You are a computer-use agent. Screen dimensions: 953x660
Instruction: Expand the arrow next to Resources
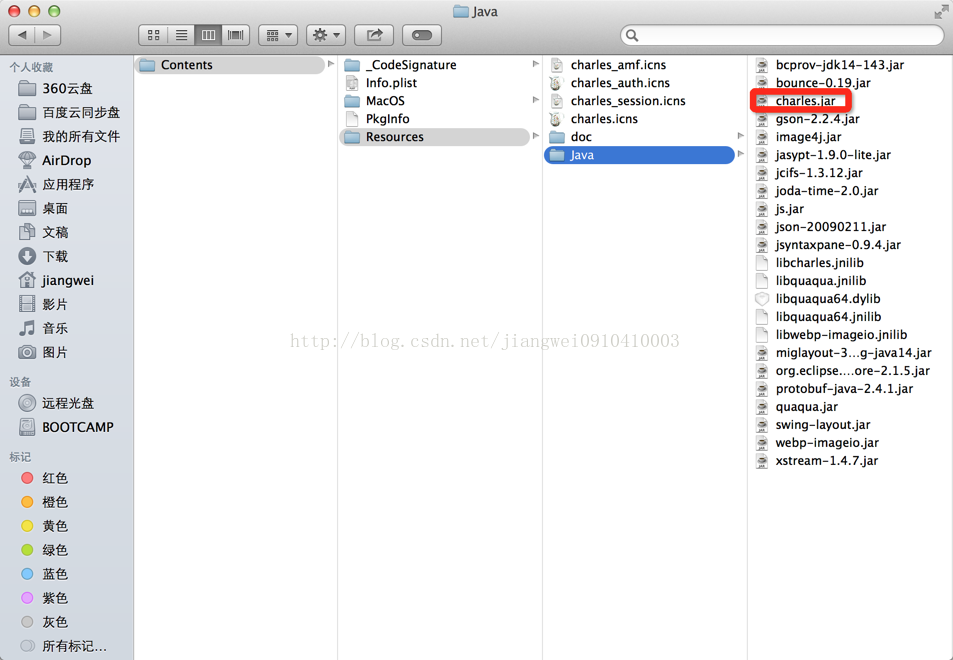pyautogui.click(x=535, y=136)
